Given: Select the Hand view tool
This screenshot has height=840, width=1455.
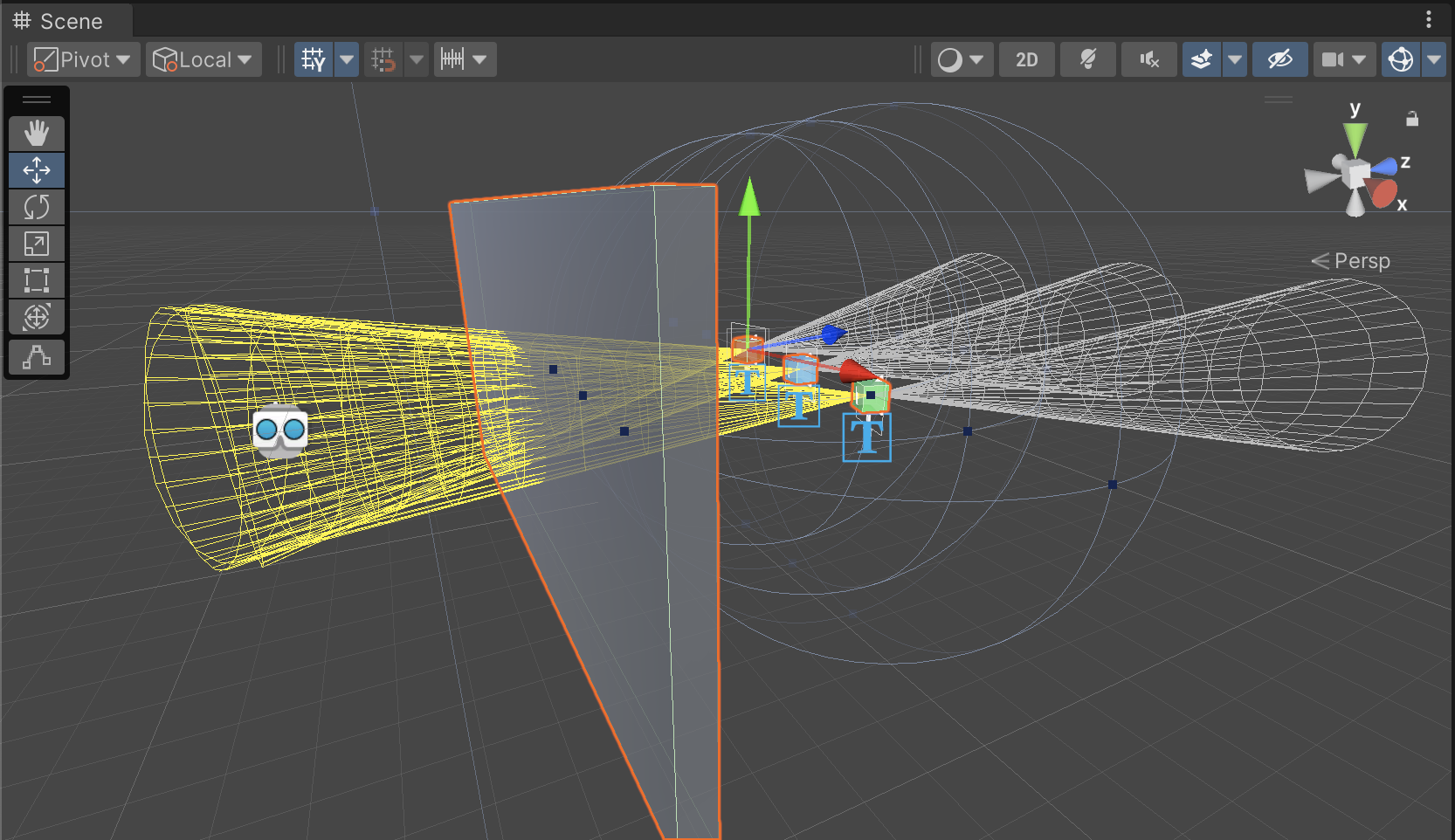Looking at the screenshot, I should 37,134.
